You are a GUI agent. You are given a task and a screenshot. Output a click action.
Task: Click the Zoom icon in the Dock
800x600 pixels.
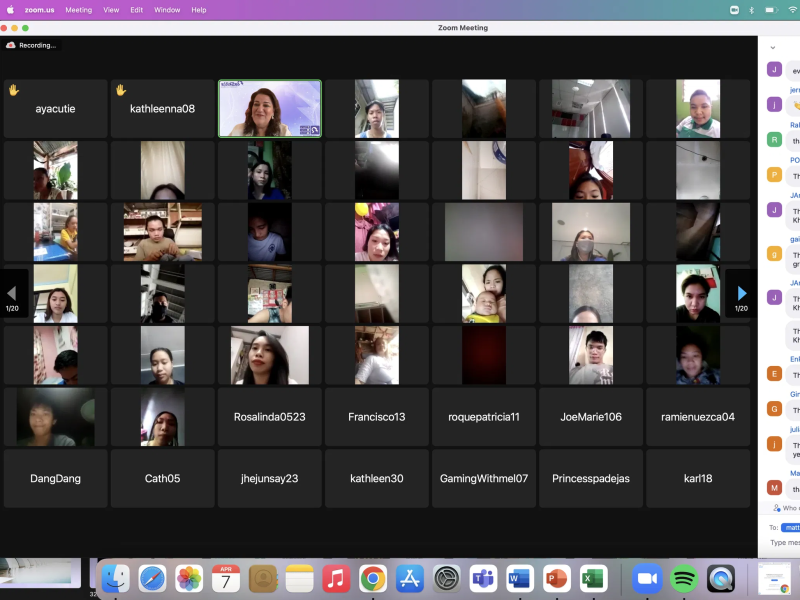coord(647,579)
